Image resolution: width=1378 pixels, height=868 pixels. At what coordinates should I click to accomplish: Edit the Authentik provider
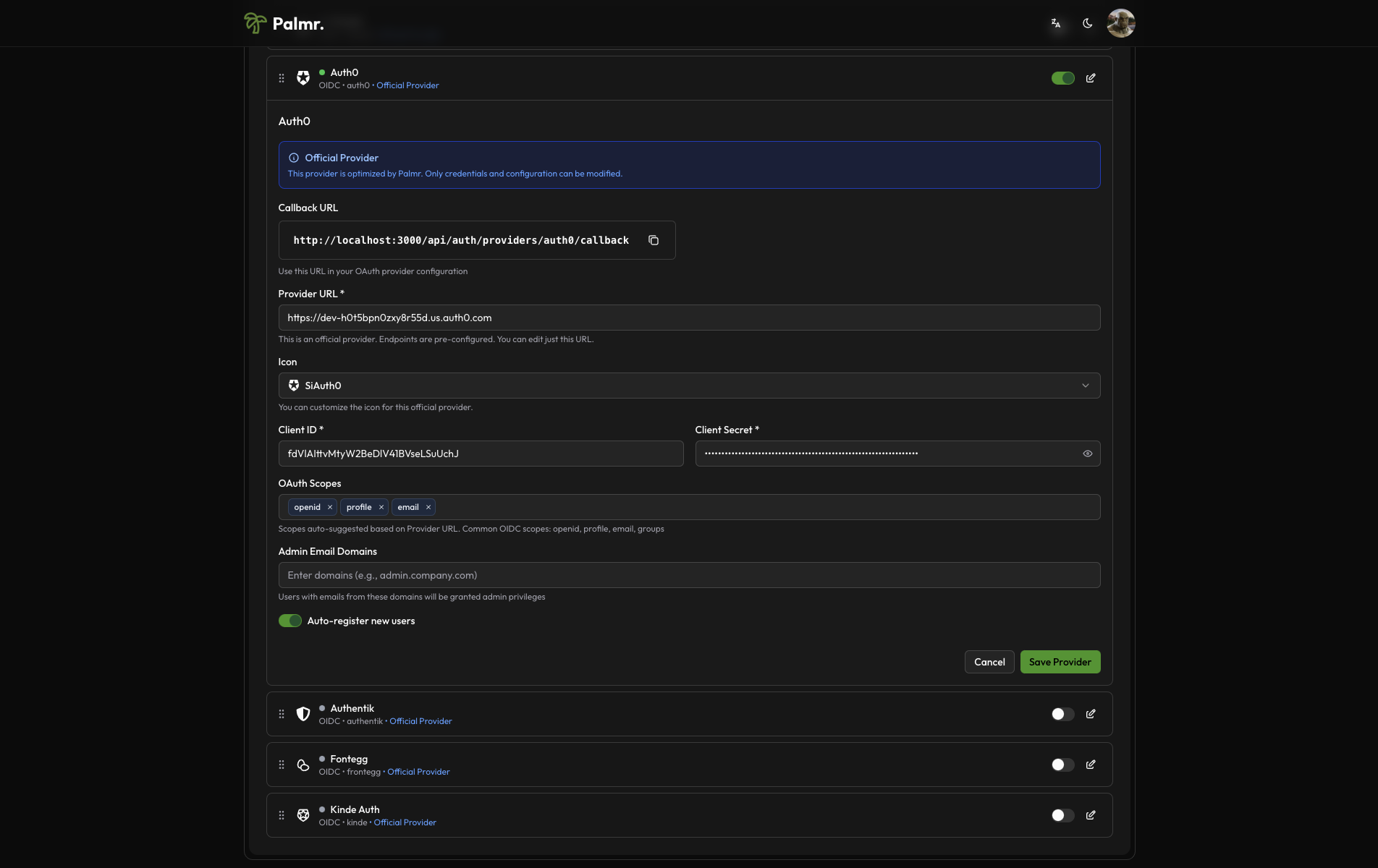pyautogui.click(x=1091, y=714)
